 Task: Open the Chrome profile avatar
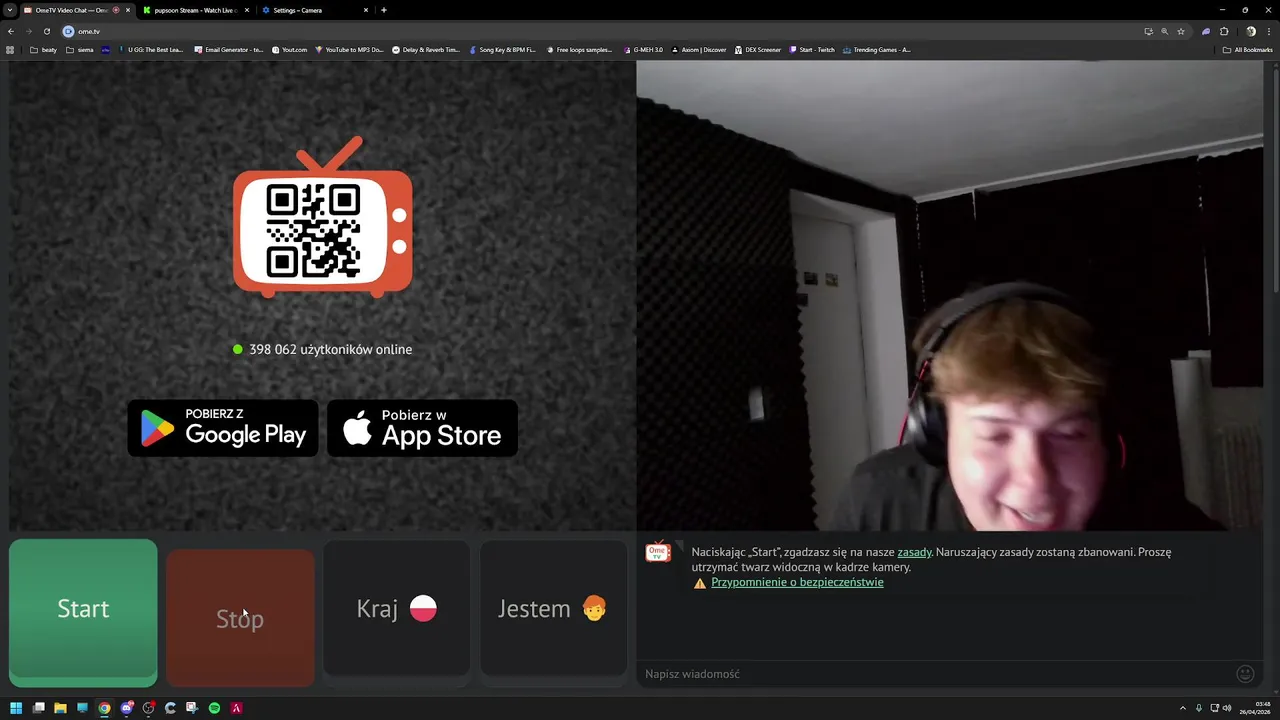click(x=1250, y=31)
